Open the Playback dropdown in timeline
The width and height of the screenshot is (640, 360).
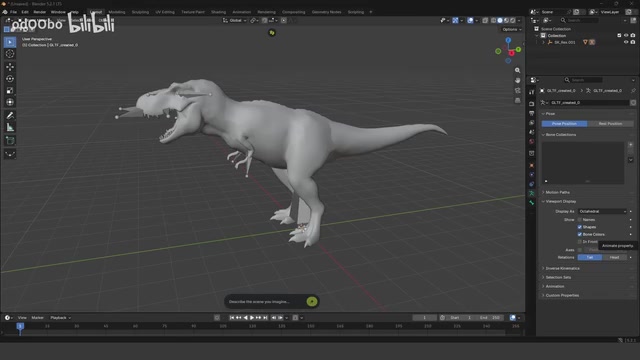click(60, 318)
